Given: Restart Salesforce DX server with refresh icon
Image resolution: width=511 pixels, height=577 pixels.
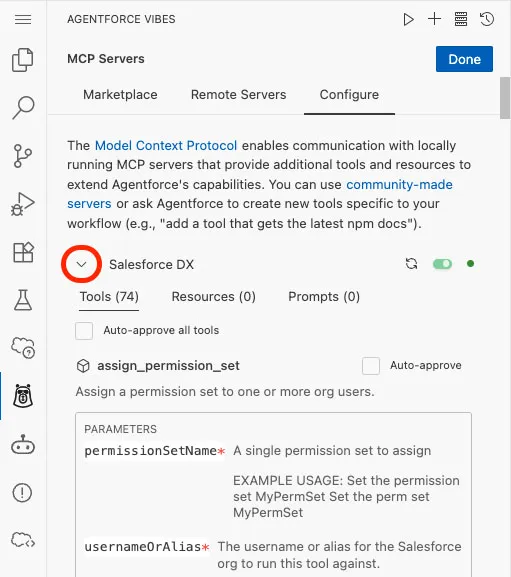Looking at the screenshot, I should click(411, 263).
